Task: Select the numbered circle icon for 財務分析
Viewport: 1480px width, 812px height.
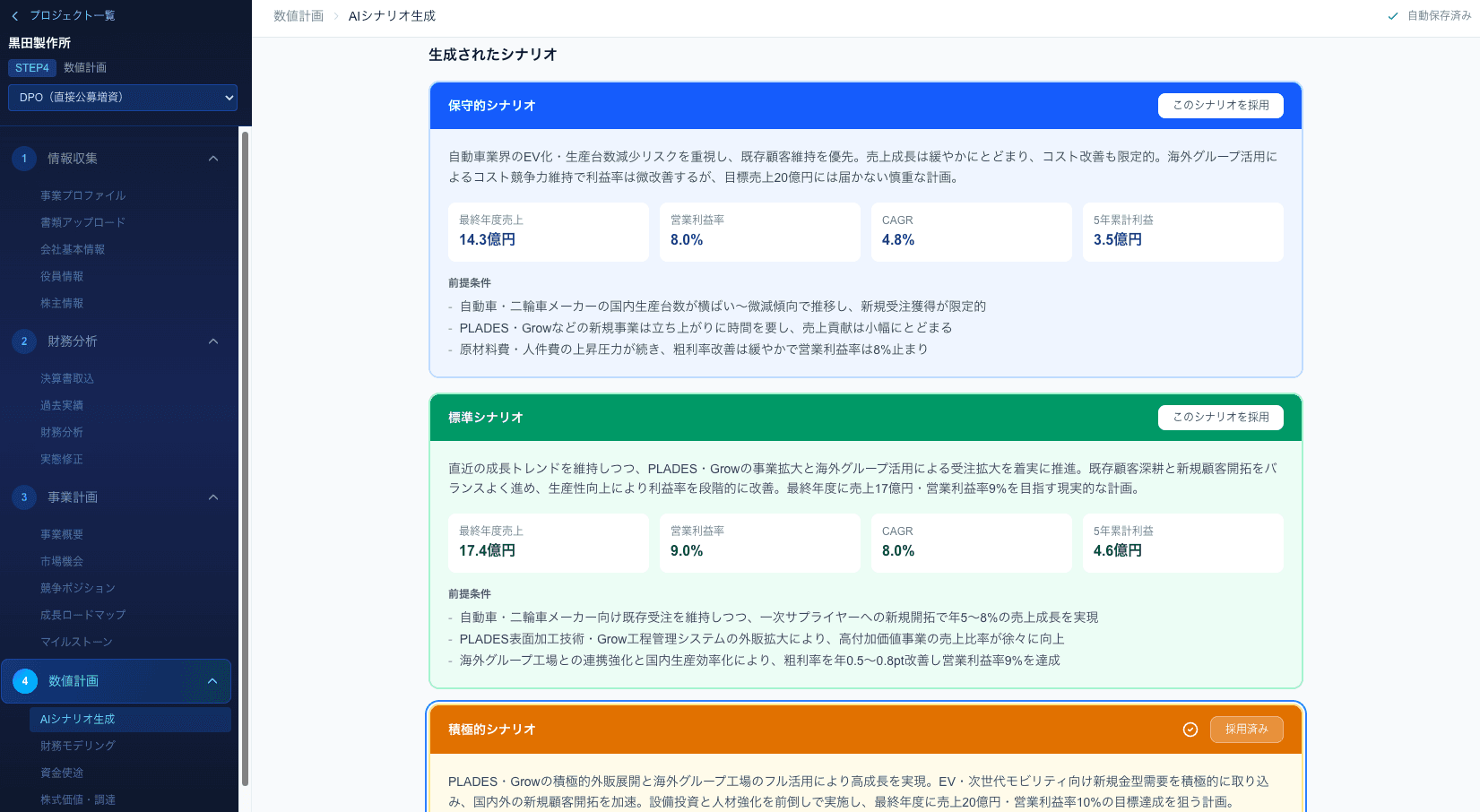Action: (23, 341)
